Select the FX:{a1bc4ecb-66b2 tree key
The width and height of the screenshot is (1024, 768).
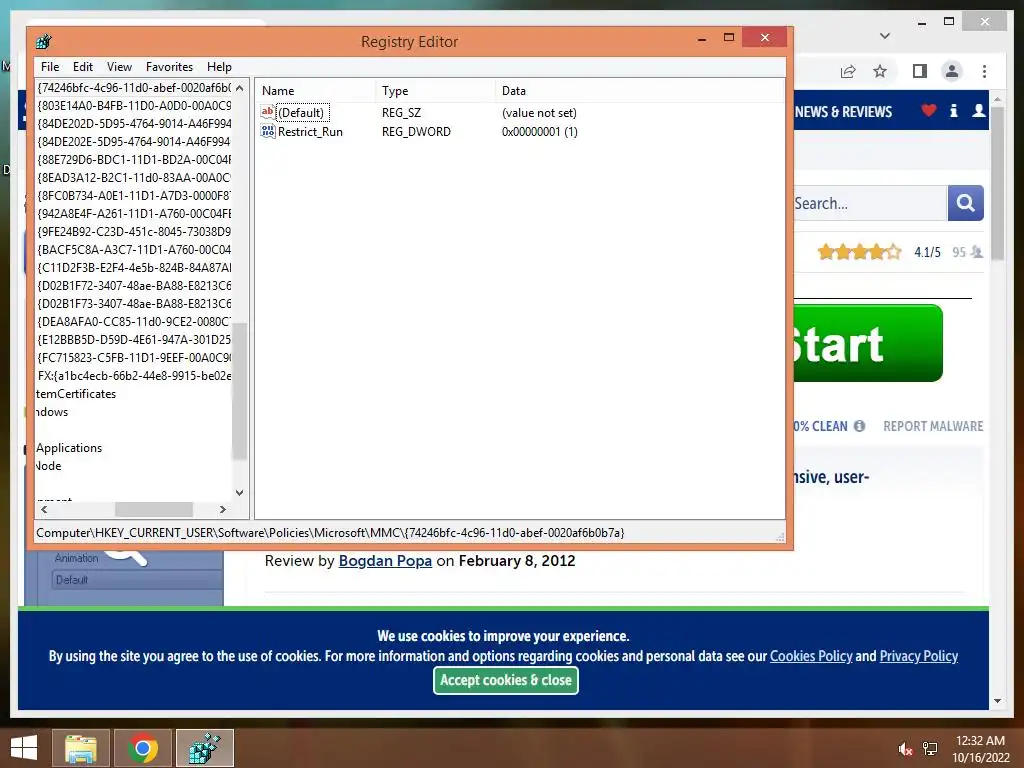134,376
